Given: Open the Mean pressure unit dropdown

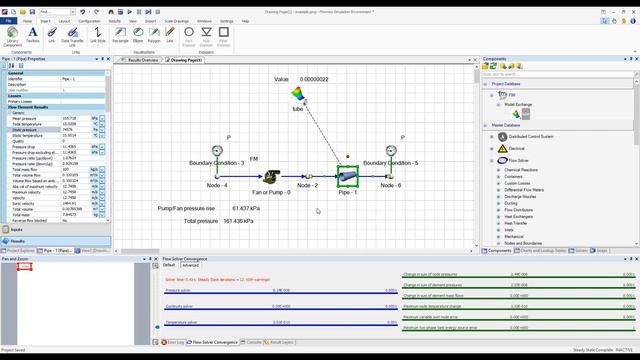Looking at the screenshot, I should [102, 118].
